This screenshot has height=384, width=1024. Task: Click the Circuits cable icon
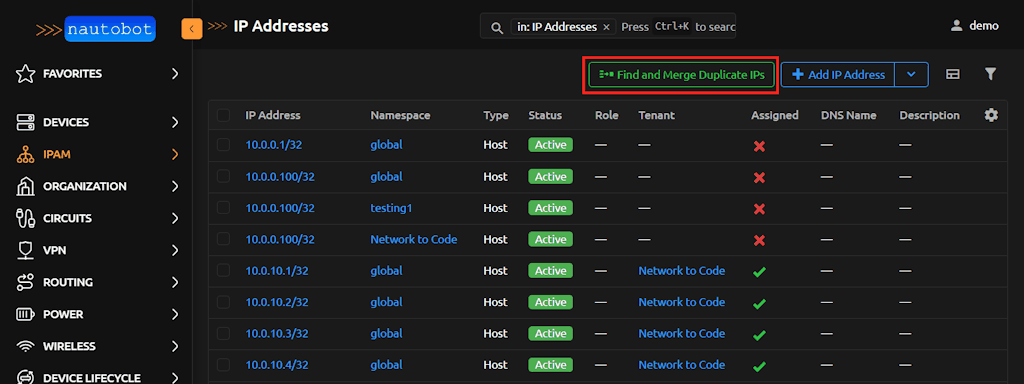[25, 218]
